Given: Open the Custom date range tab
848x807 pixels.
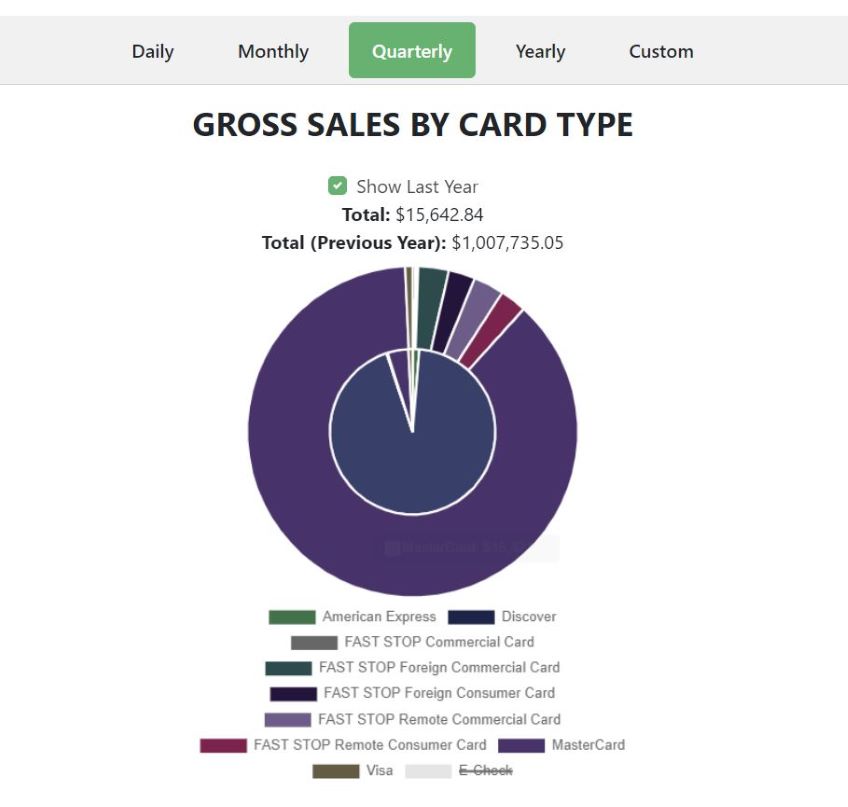Looking at the screenshot, I should pos(661,51).
